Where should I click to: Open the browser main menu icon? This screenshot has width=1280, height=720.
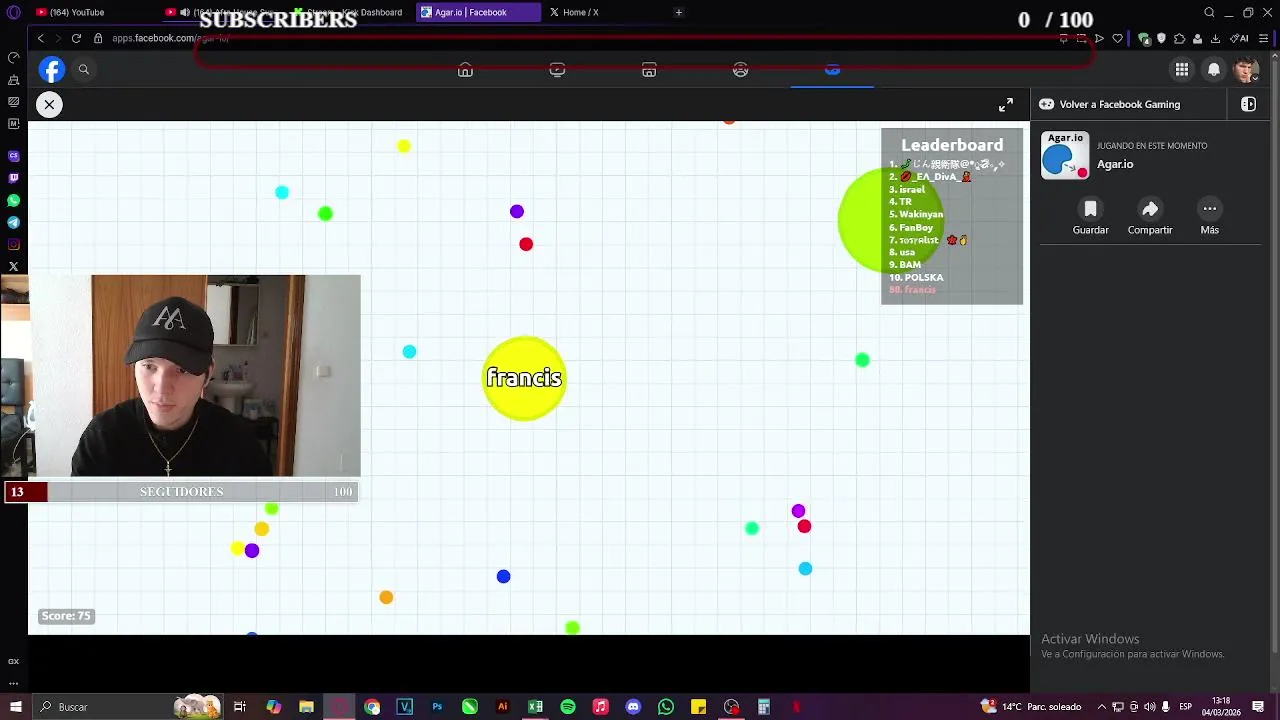coord(1263,38)
